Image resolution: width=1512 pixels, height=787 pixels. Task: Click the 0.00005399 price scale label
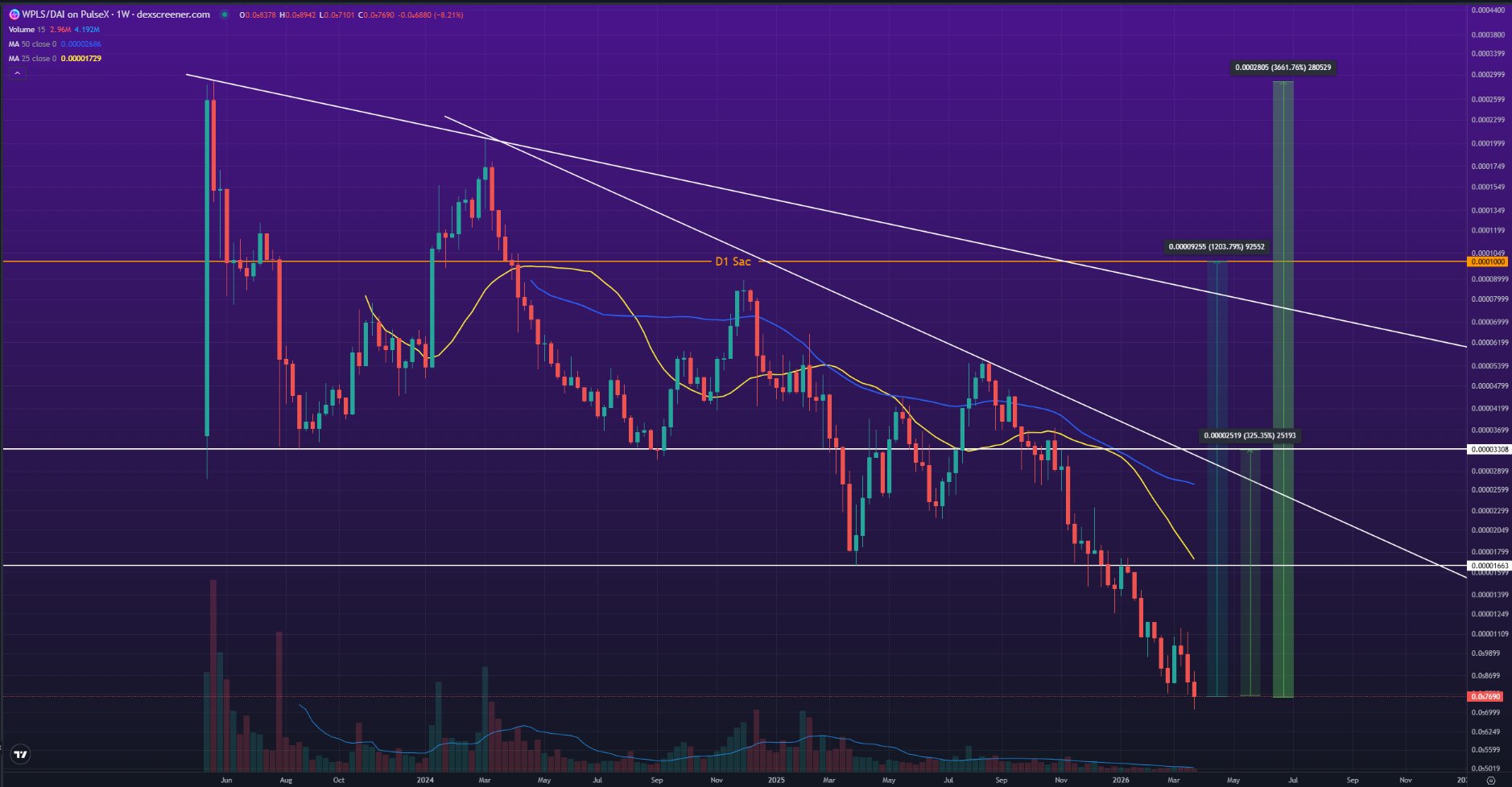(x=1489, y=366)
